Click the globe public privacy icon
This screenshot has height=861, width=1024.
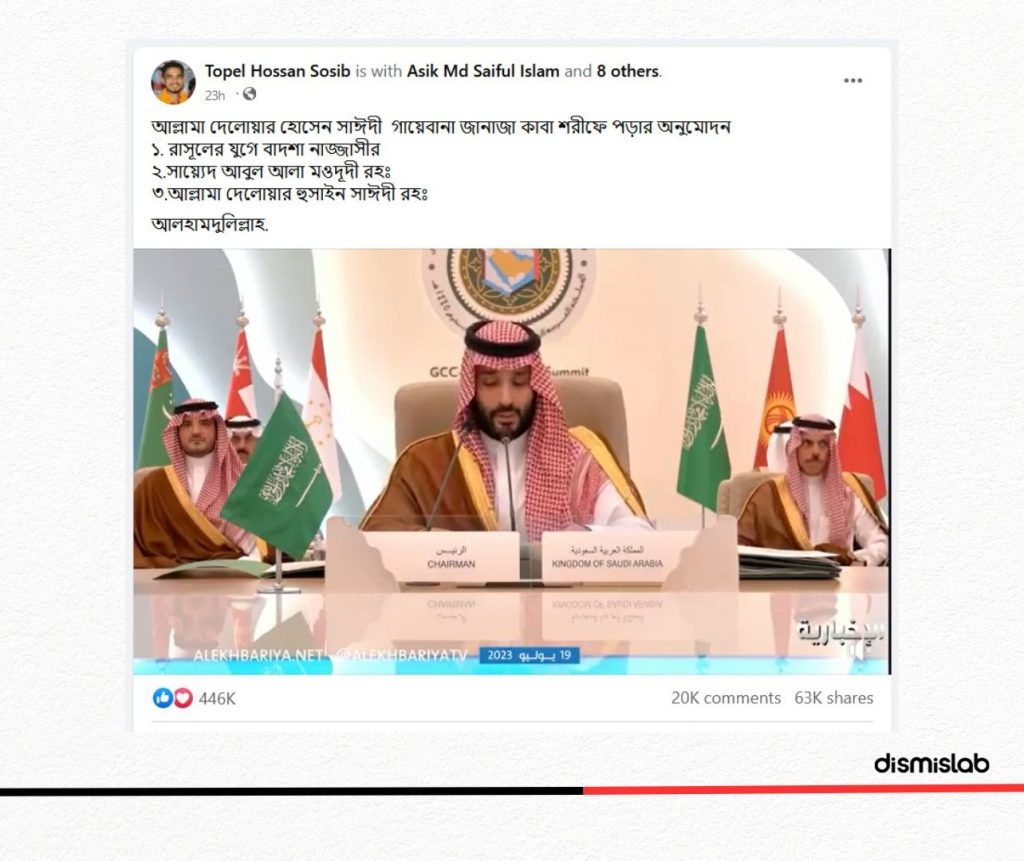click(x=249, y=94)
